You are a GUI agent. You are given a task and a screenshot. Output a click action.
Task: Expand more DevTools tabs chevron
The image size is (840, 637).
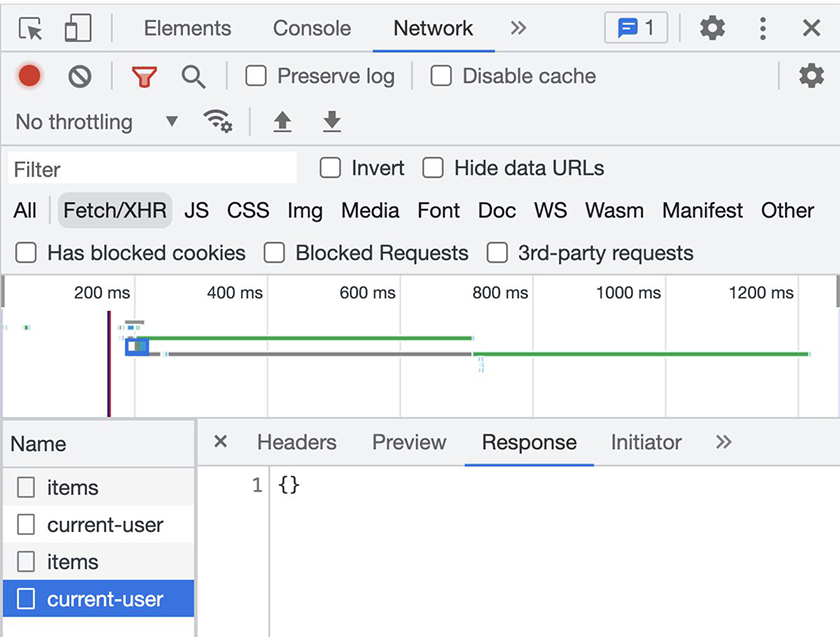coord(518,28)
